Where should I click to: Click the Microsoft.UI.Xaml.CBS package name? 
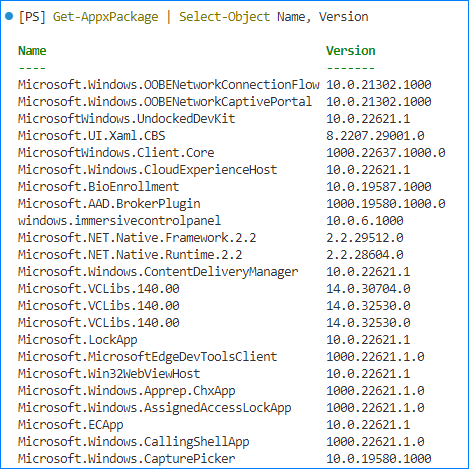pos(92,136)
